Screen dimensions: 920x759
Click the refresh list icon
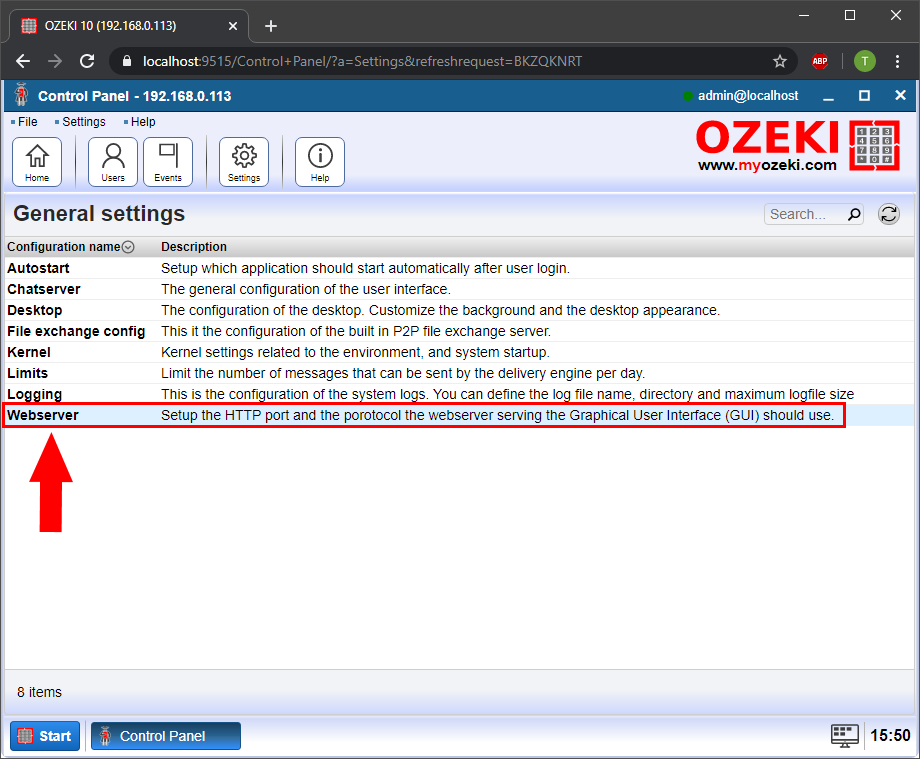tap(889, 214)
